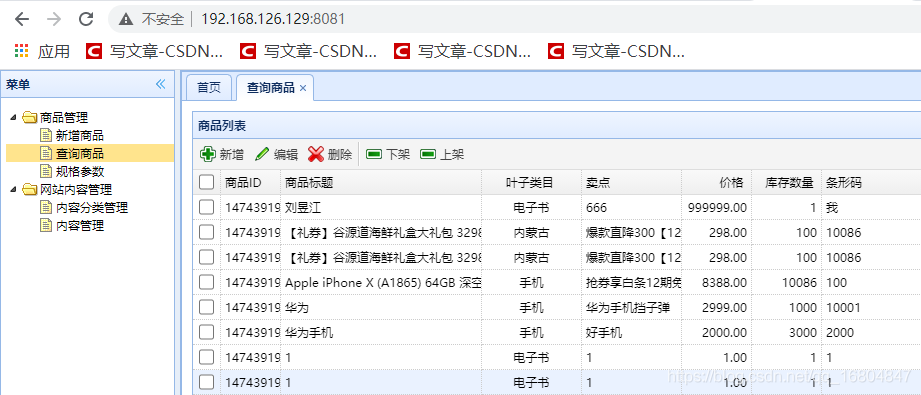Open 规格参数 in the menu tree
Image resolution: width=921 pixels, height=395 pixels.
click(x=80, y=172)
